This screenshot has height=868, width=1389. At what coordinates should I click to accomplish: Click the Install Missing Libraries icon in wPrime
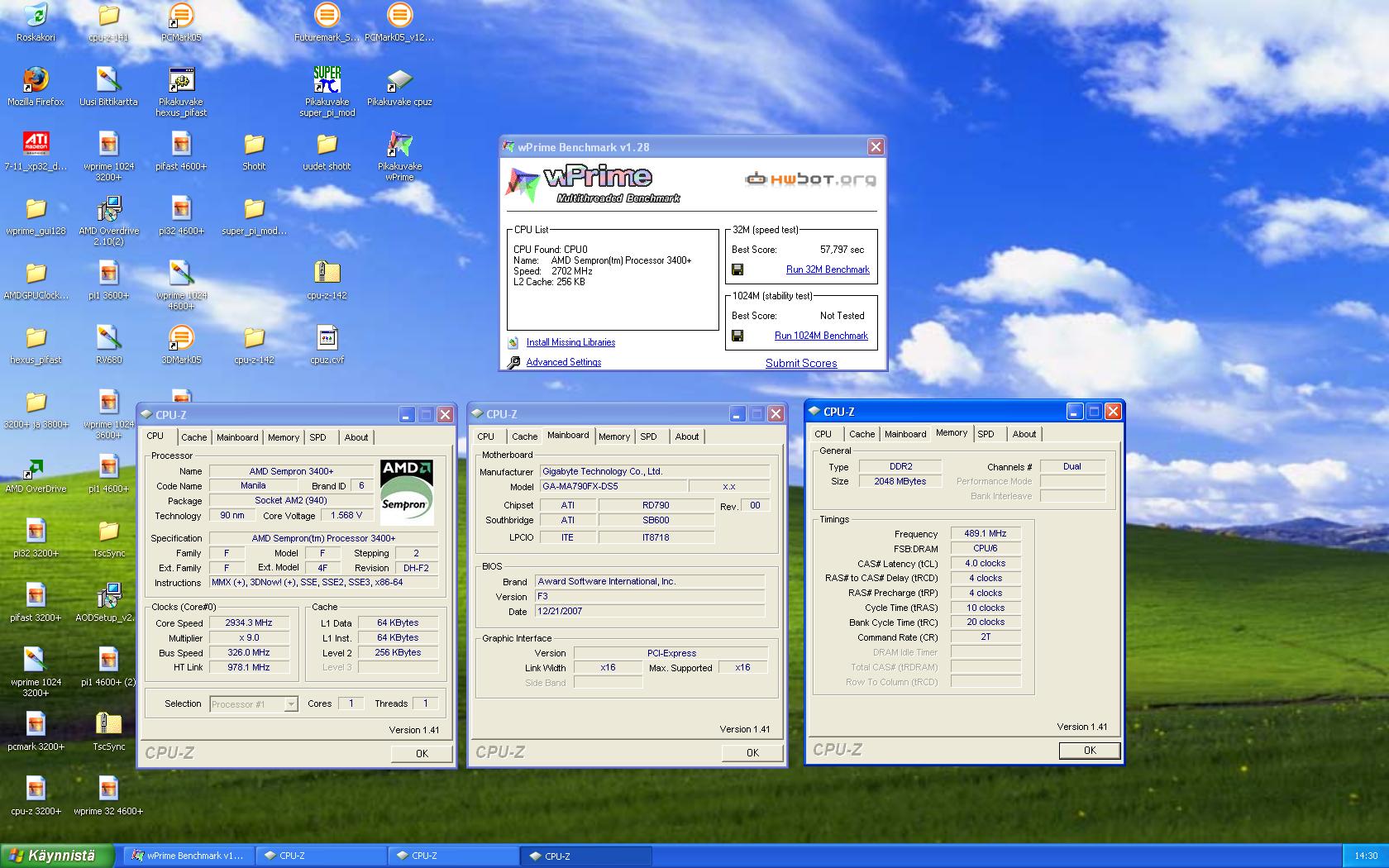(x=513, y=342)
